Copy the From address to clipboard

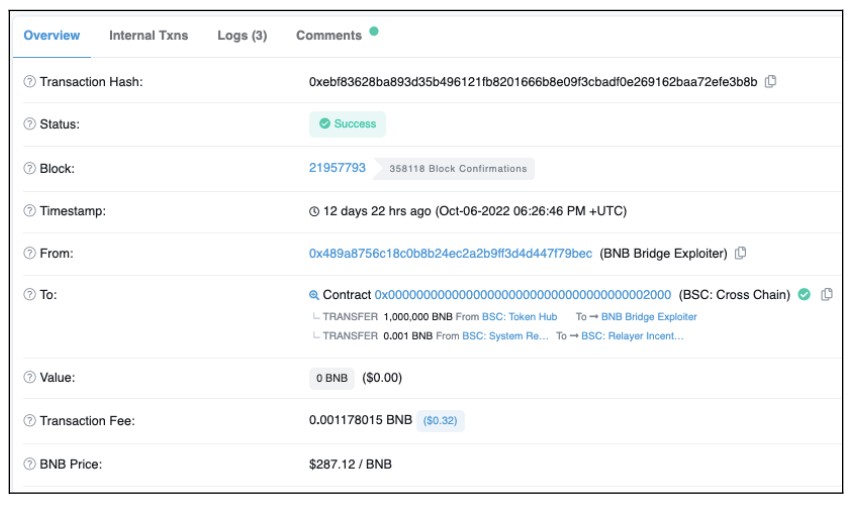point(740,253)
